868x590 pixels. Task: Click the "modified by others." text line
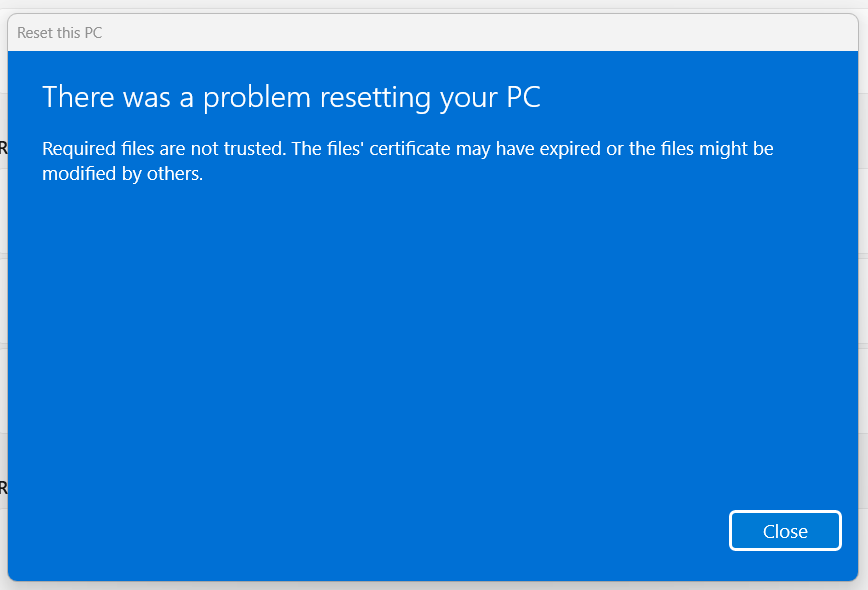click(x=122, y=173)
